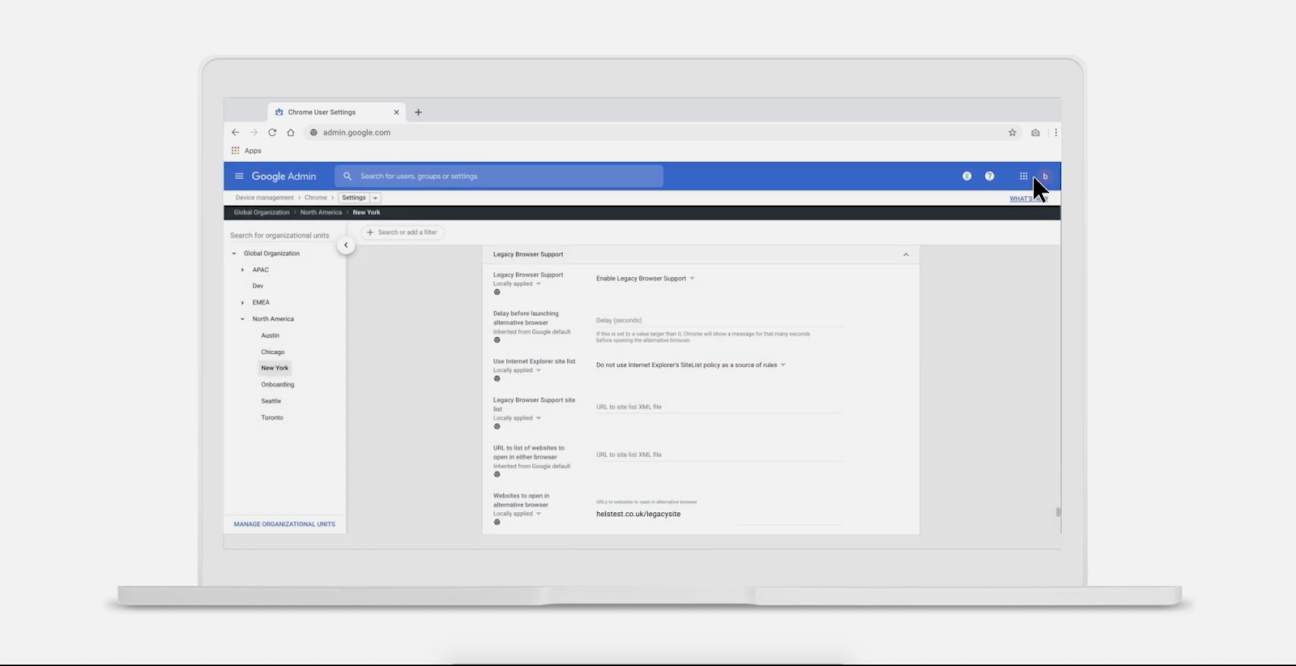Click the search for users, groups or settings box
The width and height of the screenshot is (1296, 666).
[x=500, y=176]
